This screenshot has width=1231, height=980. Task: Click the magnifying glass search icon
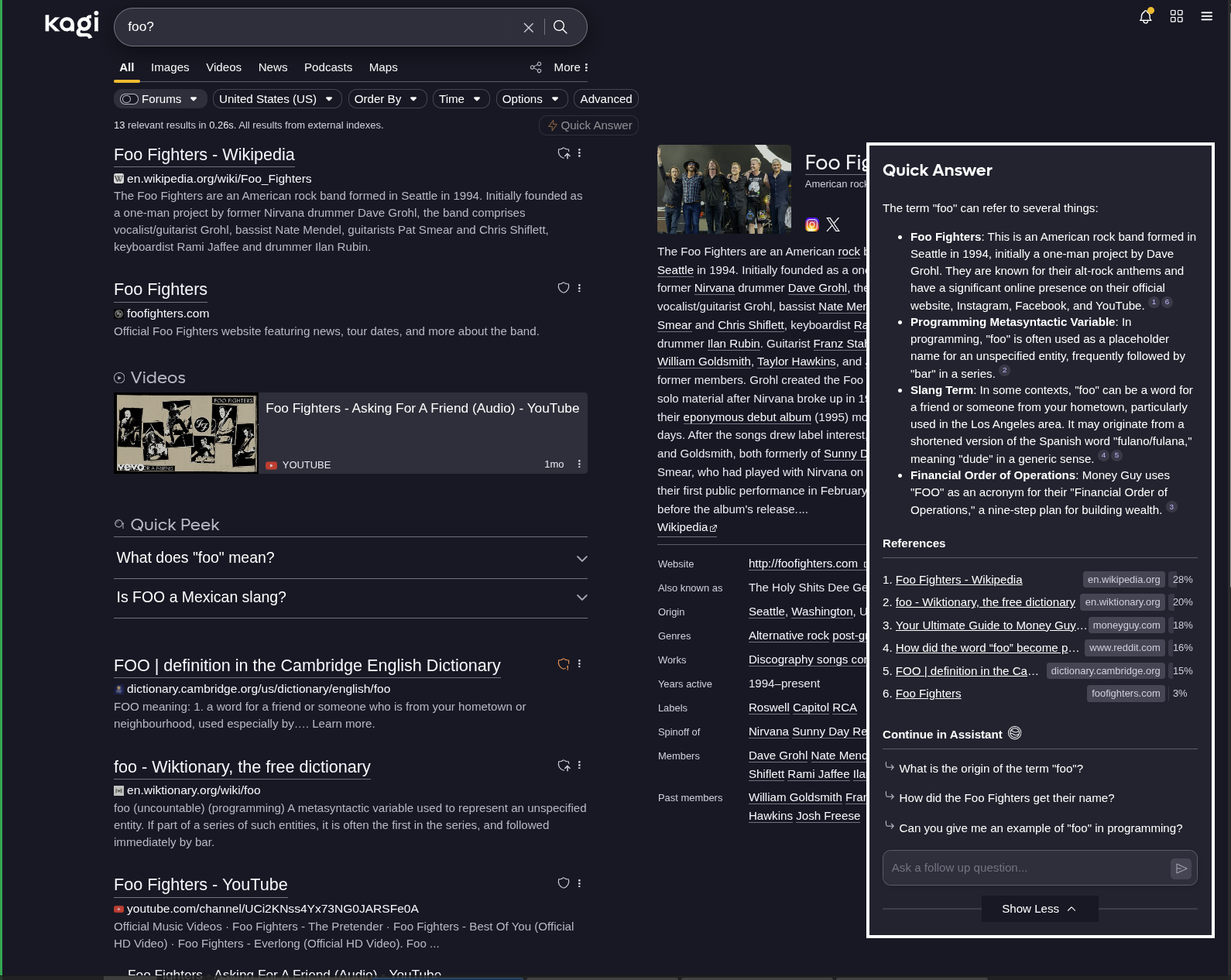coord(561,28)
